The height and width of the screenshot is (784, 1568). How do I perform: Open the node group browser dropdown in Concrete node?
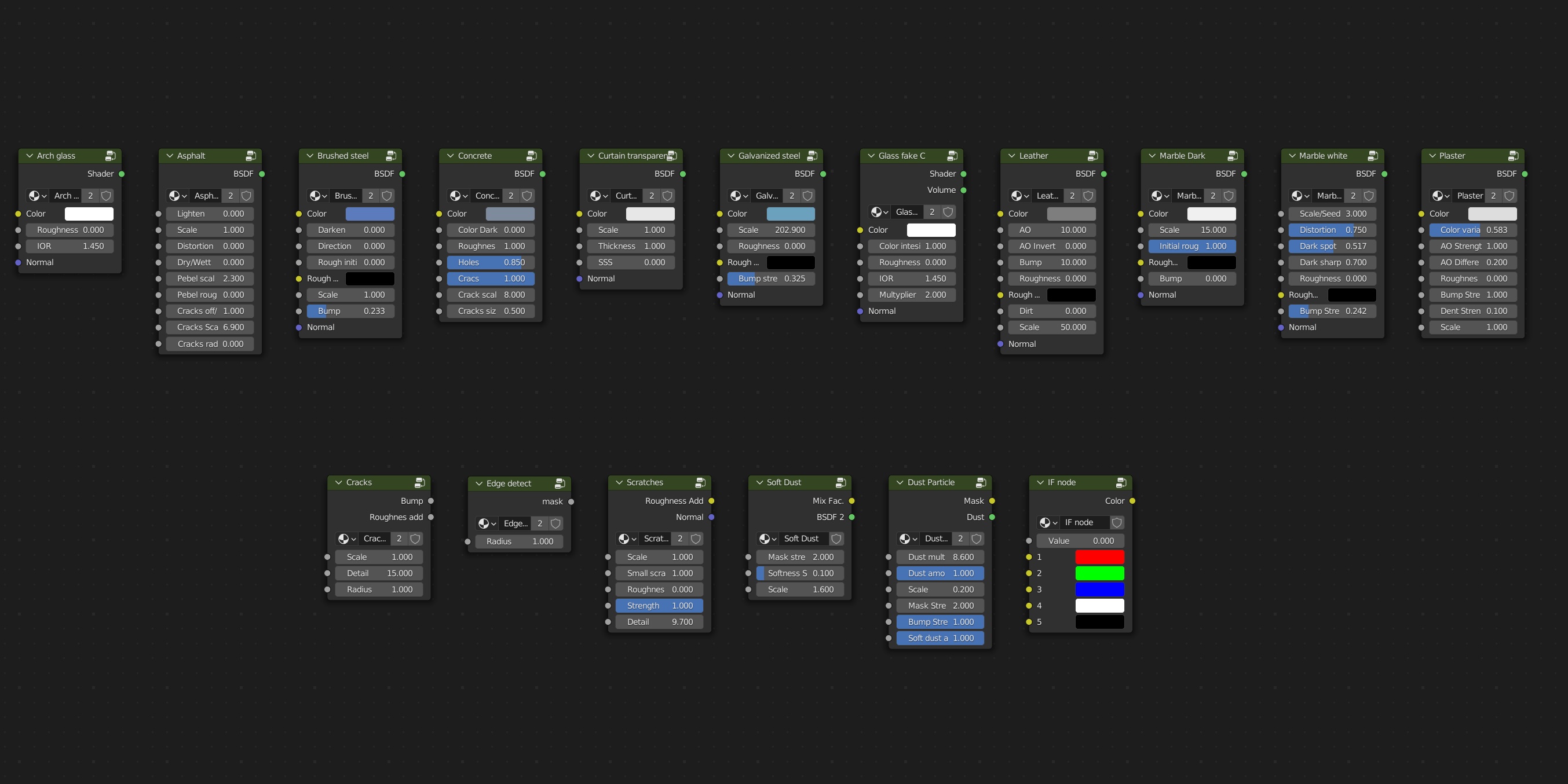click(x=458, y=195)
